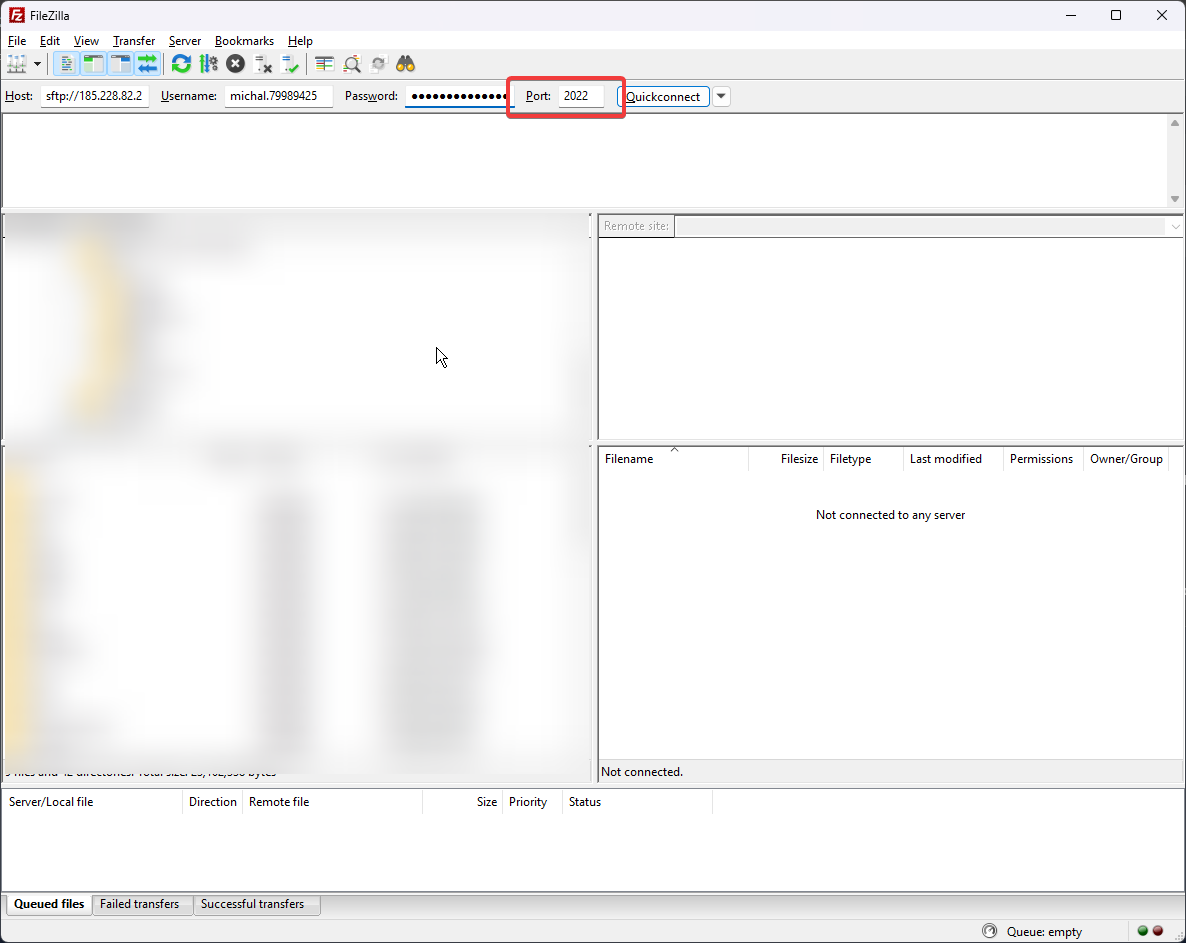Click into the Host input field
1186x943 pixels.
[x=95, y=96]
